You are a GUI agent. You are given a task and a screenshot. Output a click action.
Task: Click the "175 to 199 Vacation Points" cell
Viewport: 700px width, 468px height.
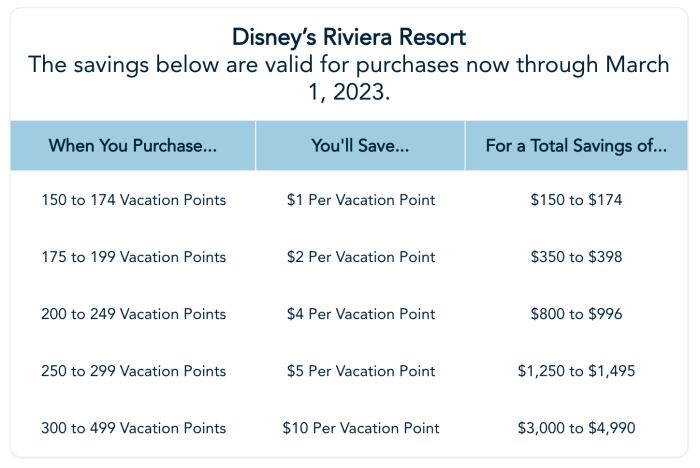133,257
